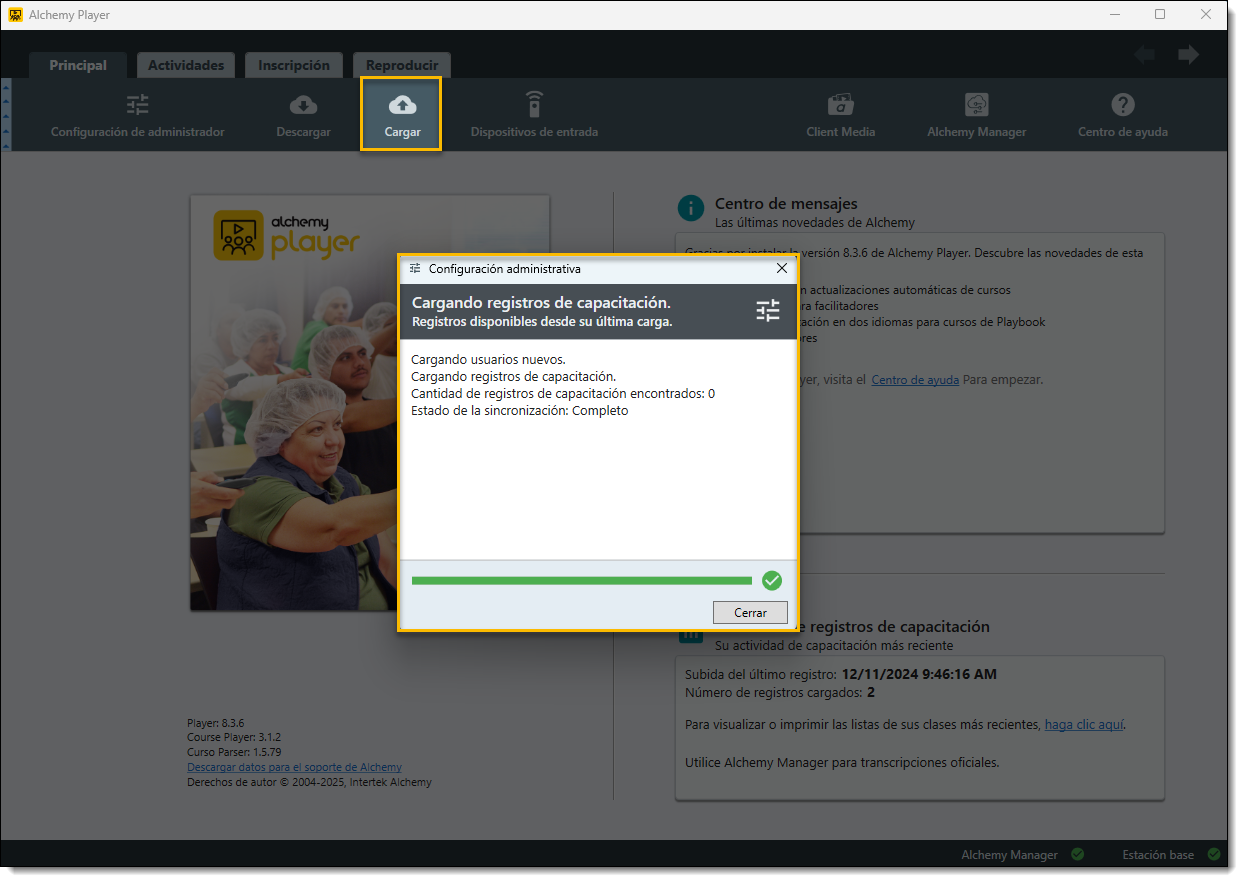Open the Descargar download cloud icon
The height and width of the screenshot is (882, 1243).
click(x=303, y=105)
